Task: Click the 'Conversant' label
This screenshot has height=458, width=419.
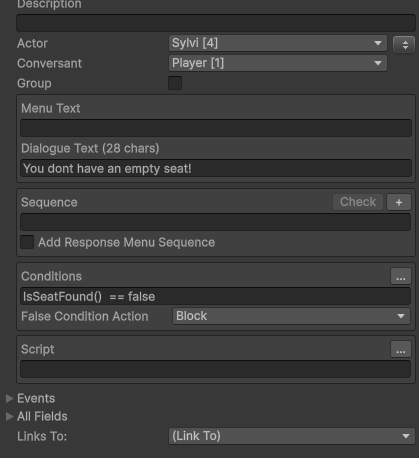Action: tap(49, 63)
